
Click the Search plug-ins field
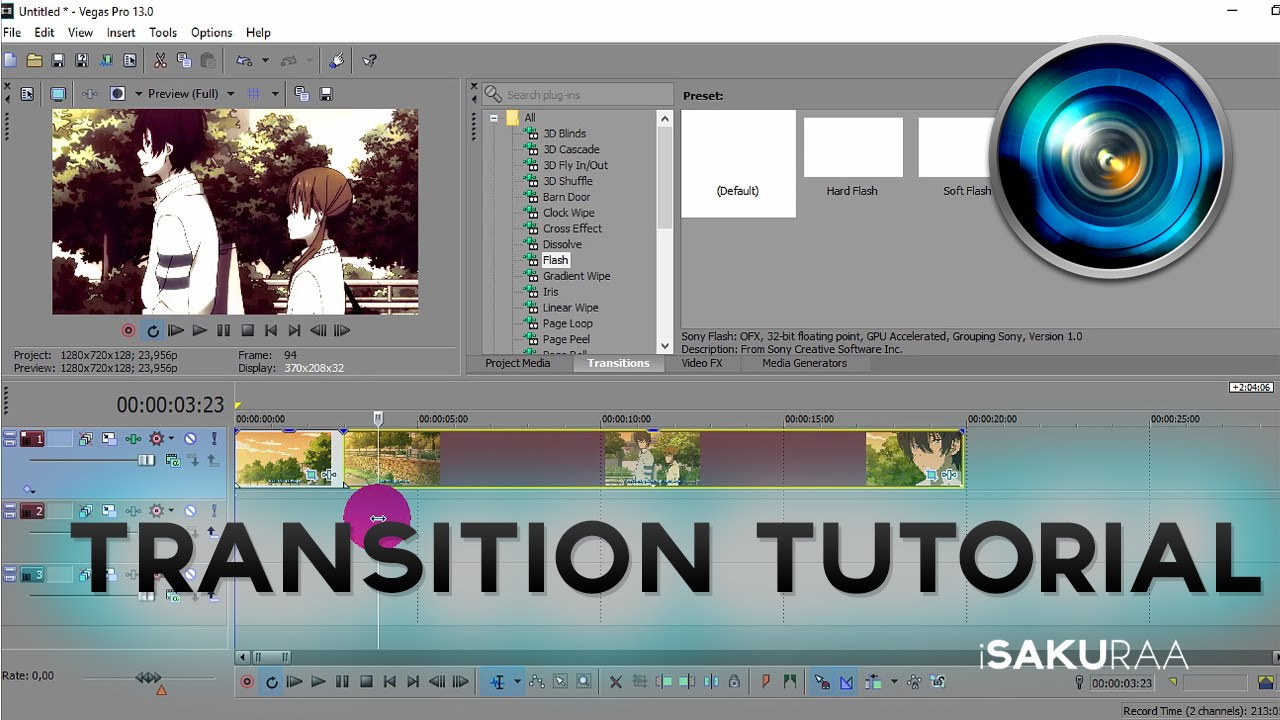point(578,95)
